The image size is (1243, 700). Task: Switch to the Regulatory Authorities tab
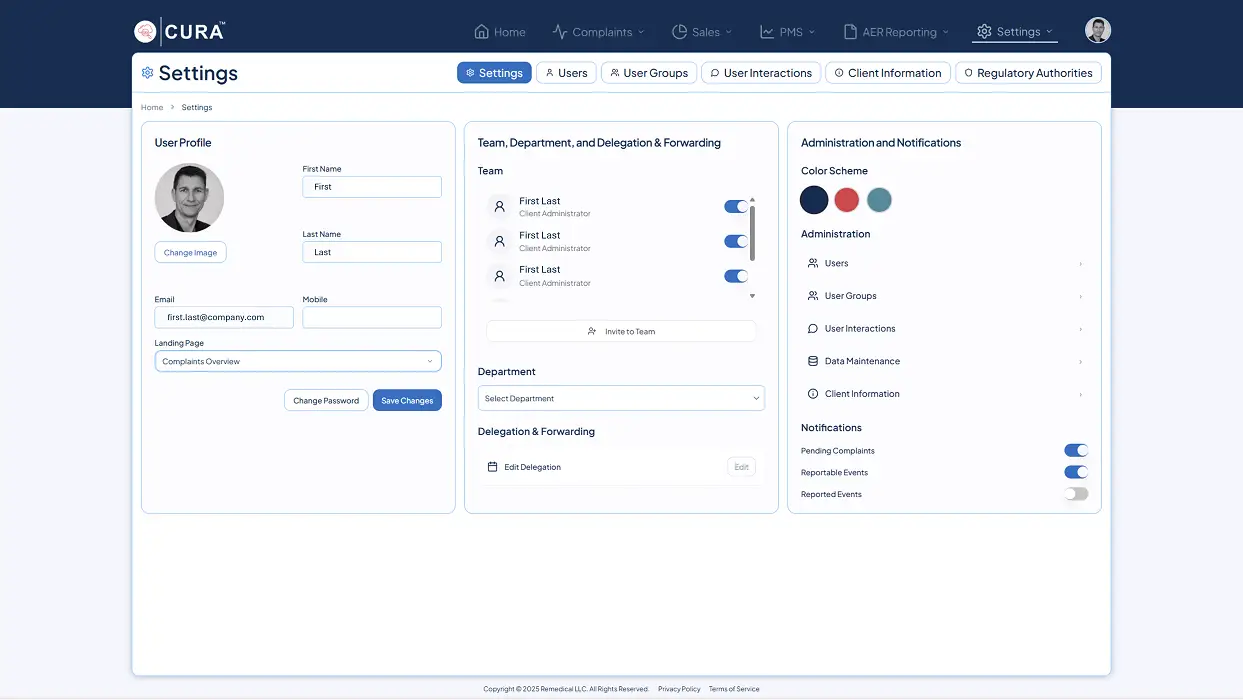1028,73
